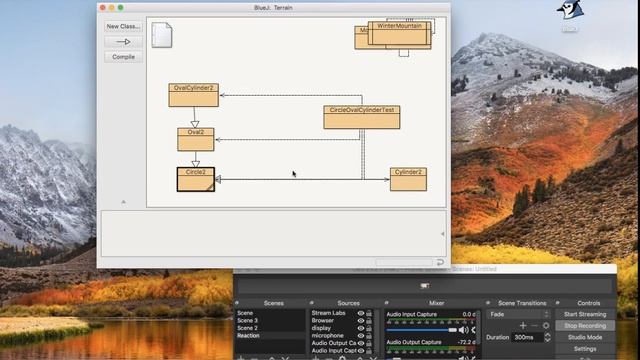640x360 pixels.
Task: Select the WinterMountain class box
Action: (399, 33)
